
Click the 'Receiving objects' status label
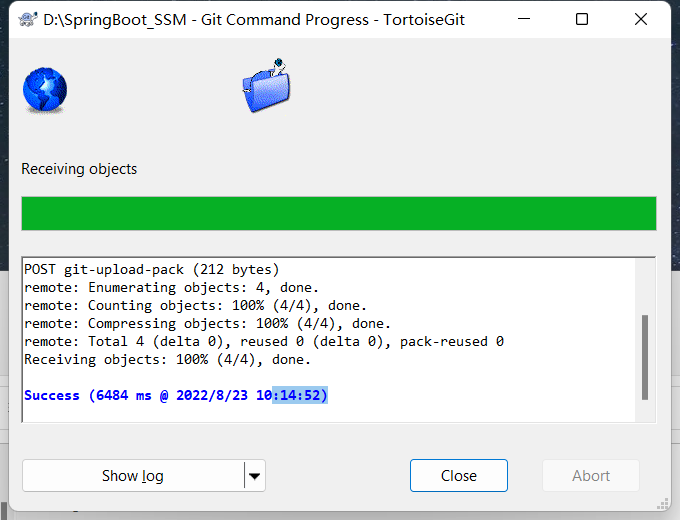79,169
